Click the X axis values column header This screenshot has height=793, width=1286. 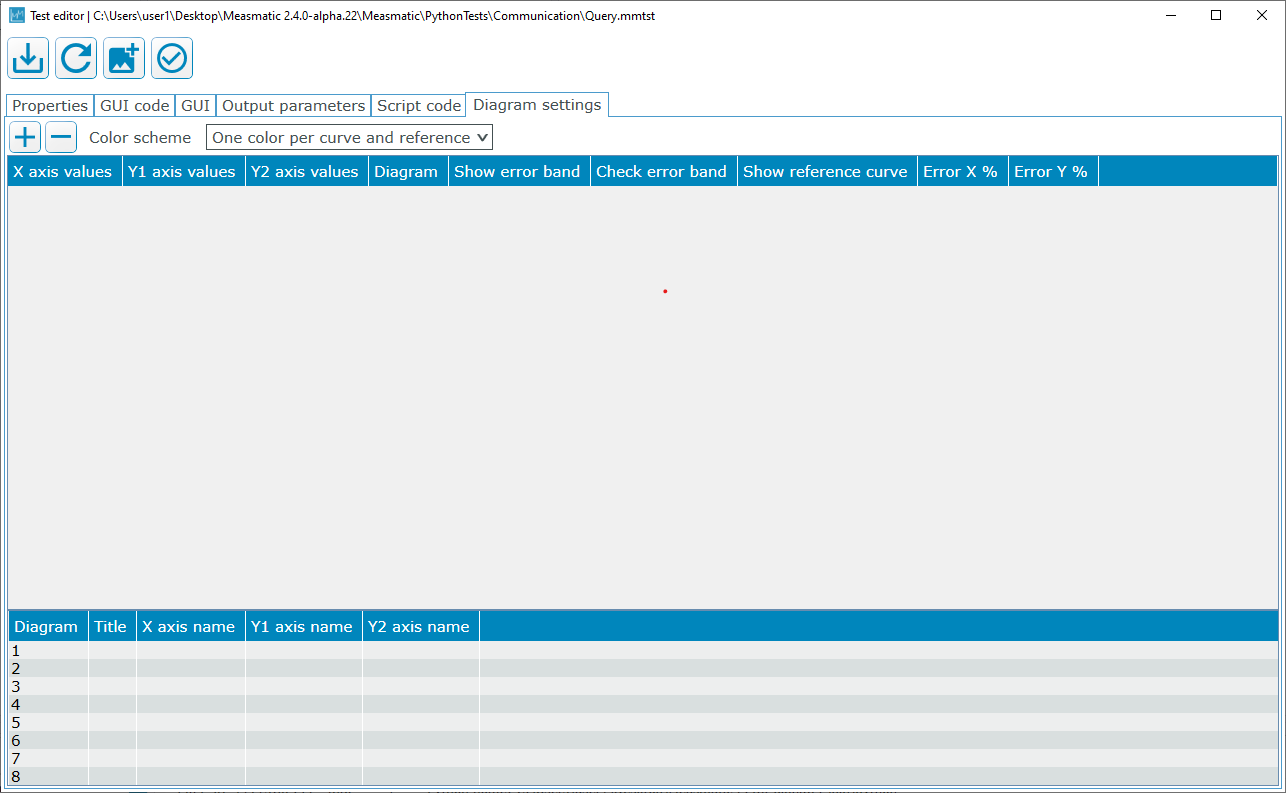65,171
